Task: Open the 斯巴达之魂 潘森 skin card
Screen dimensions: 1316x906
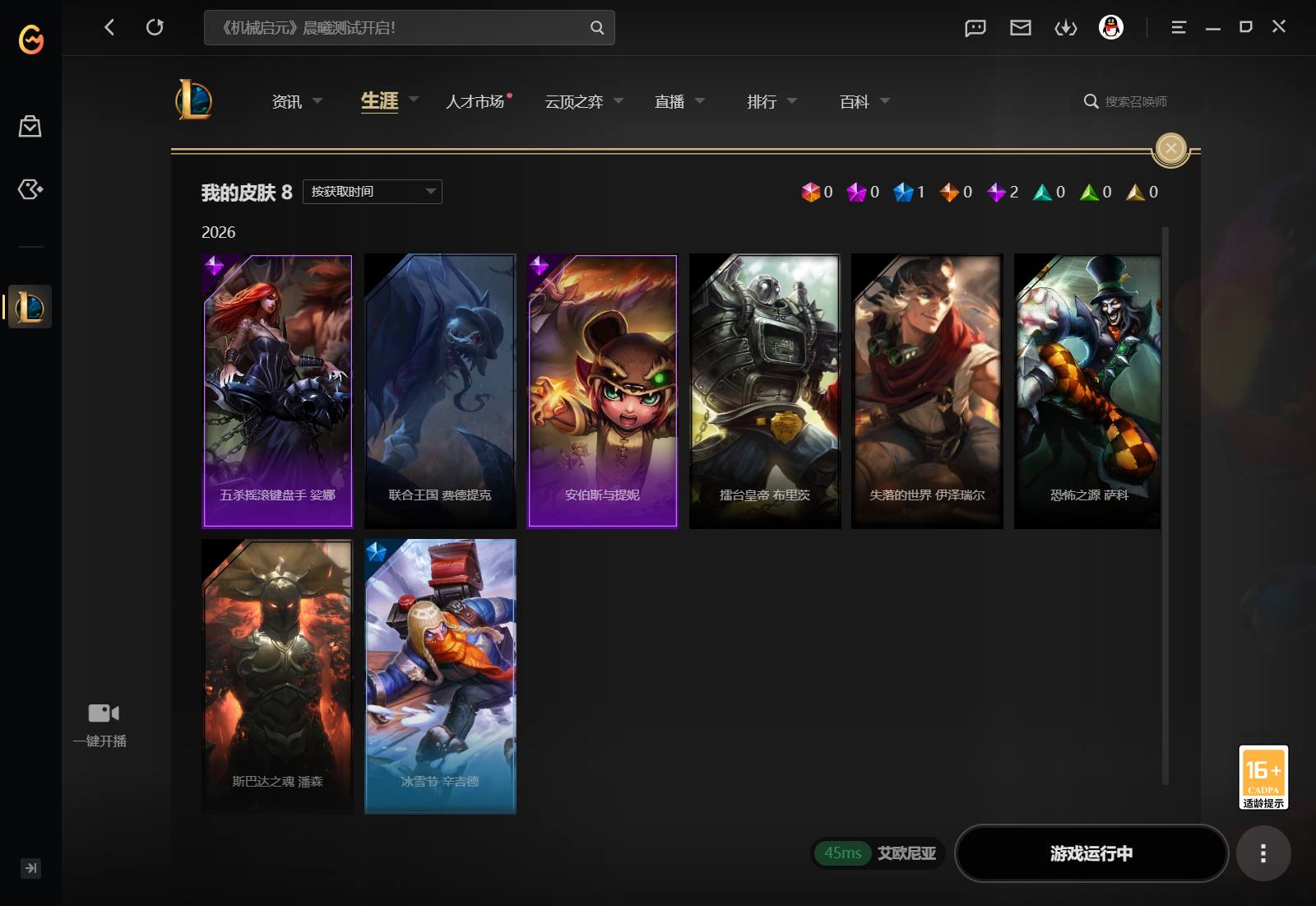Action: 278,676
